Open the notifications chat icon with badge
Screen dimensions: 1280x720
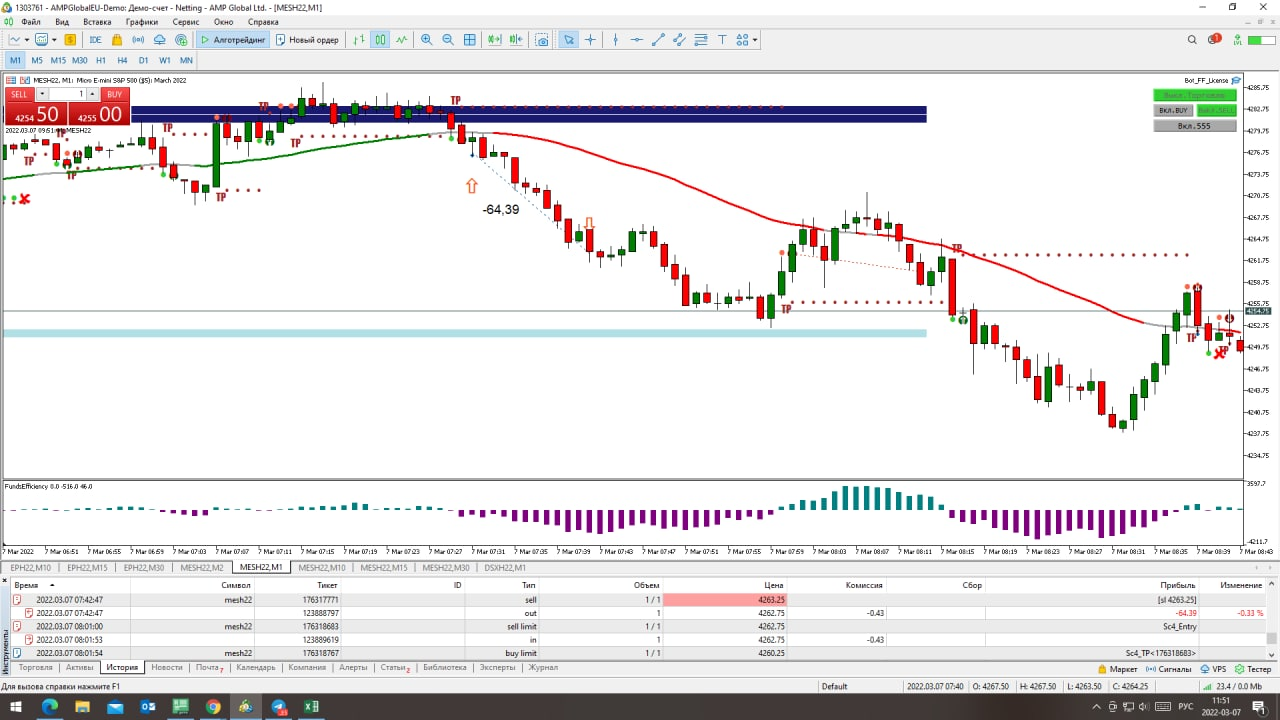click(1214, 40)
